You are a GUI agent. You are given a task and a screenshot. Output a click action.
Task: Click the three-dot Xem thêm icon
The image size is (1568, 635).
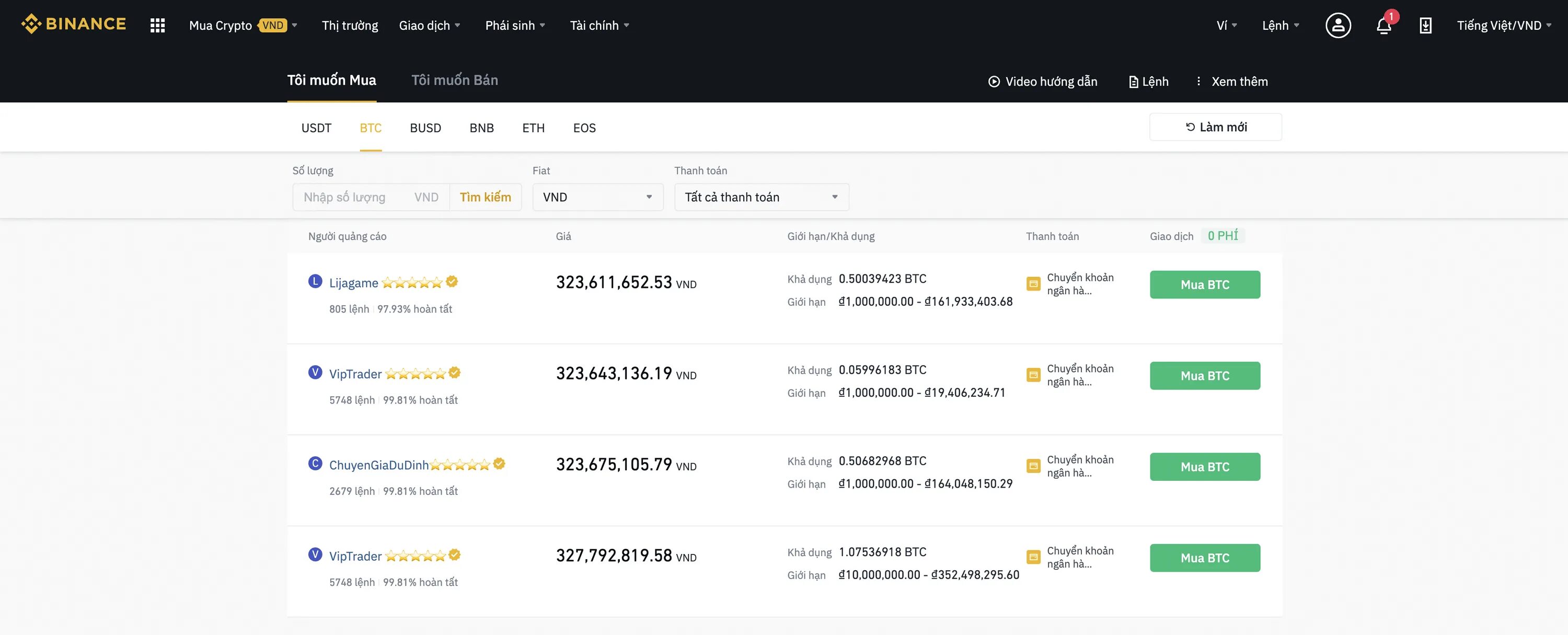coord(1198,81)
